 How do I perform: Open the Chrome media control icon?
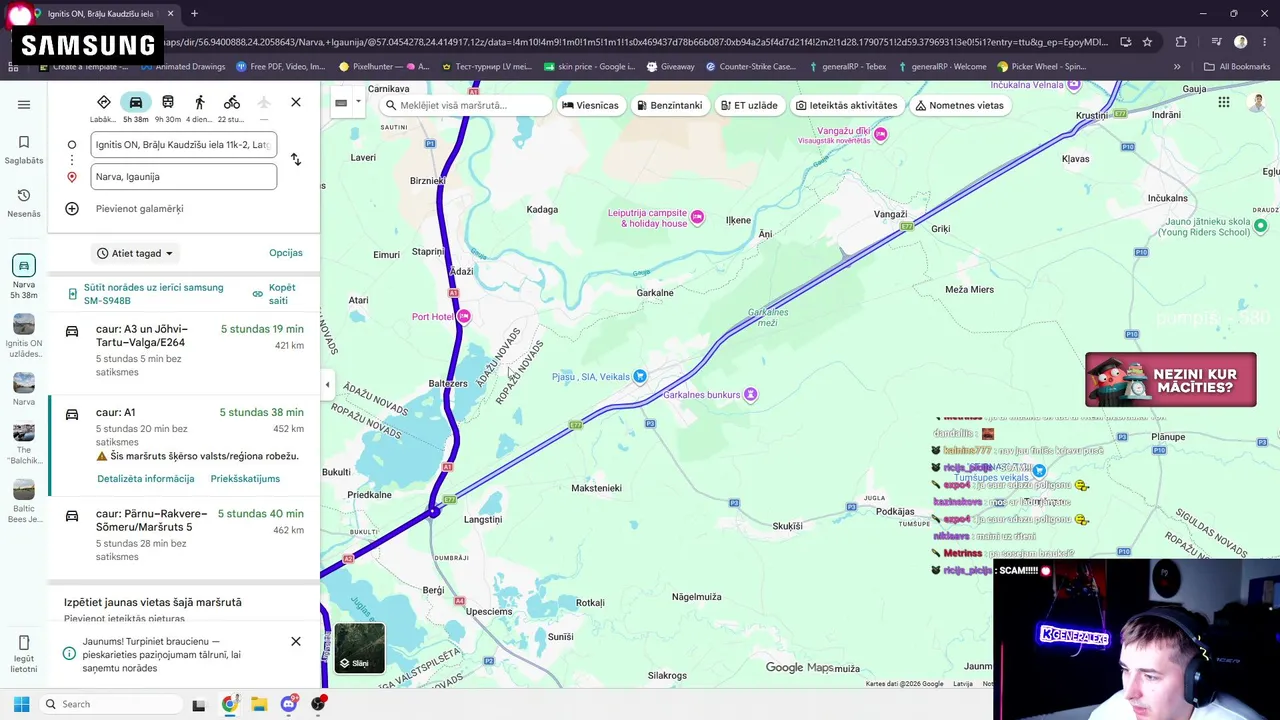pos(1216,42)
